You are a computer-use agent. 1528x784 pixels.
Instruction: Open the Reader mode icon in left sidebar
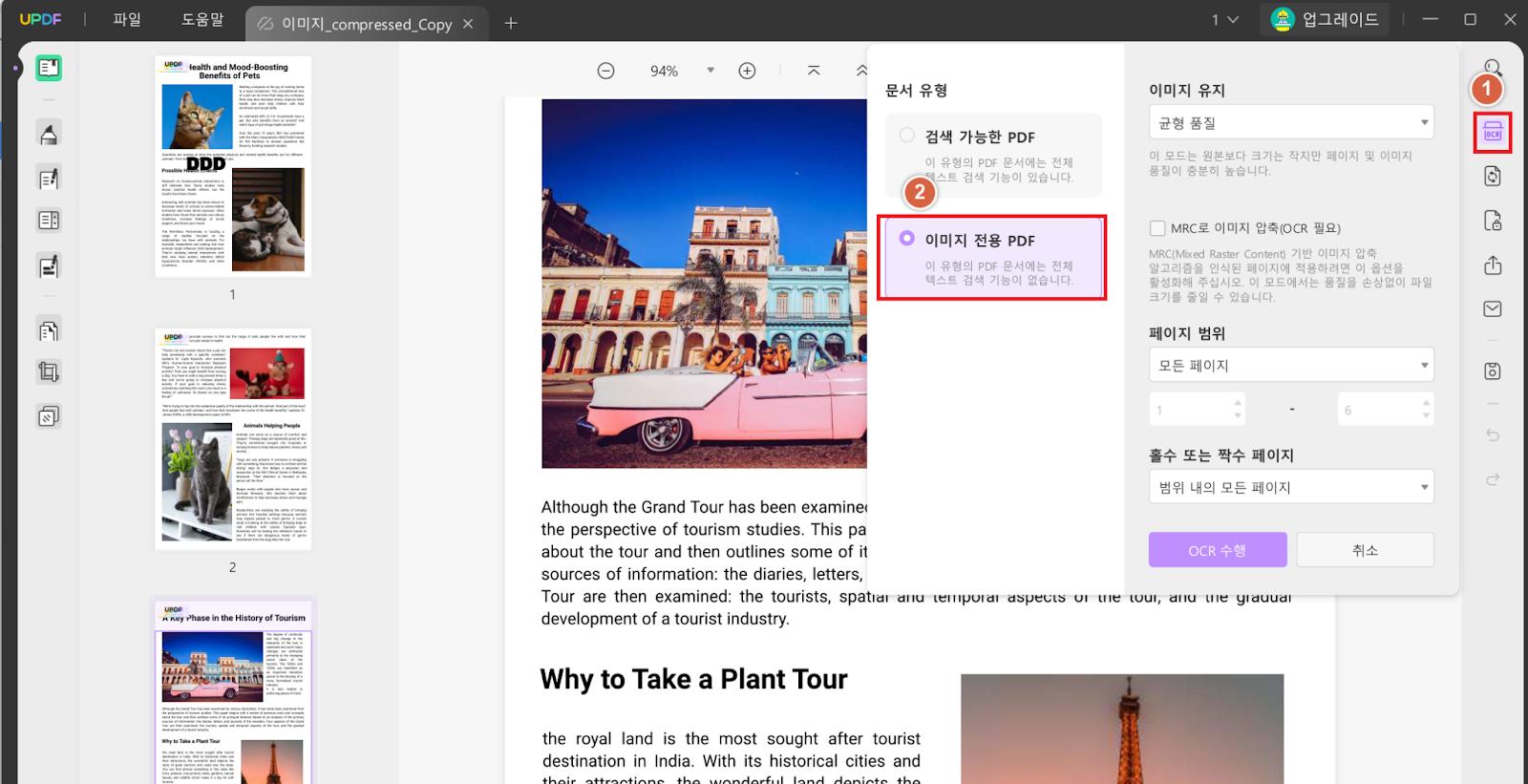(x=49, y=68)
